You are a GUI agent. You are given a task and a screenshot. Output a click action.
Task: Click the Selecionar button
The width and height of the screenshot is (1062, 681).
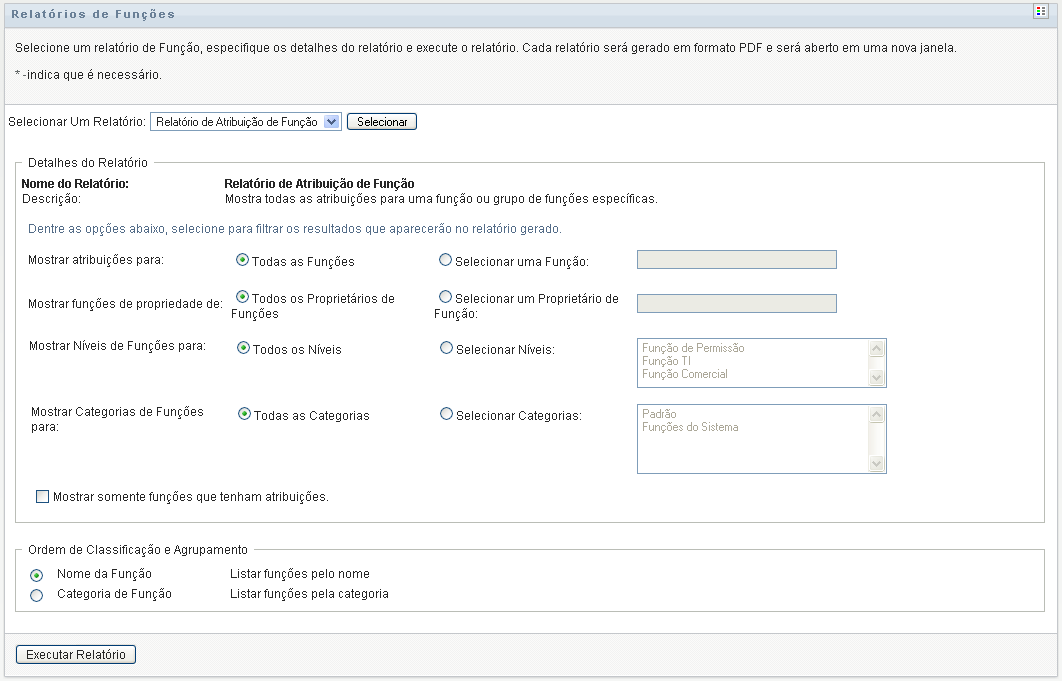[382, 122]
